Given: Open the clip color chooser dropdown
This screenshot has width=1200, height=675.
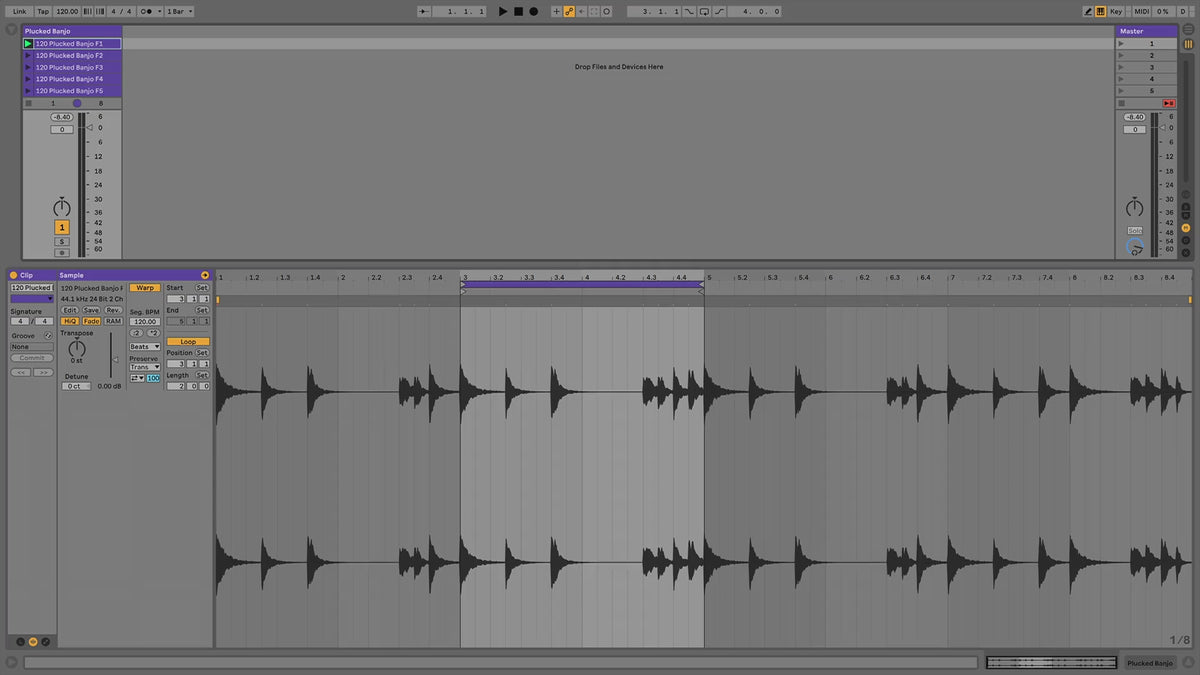Looking at the screenshot, I should [32, 298].
